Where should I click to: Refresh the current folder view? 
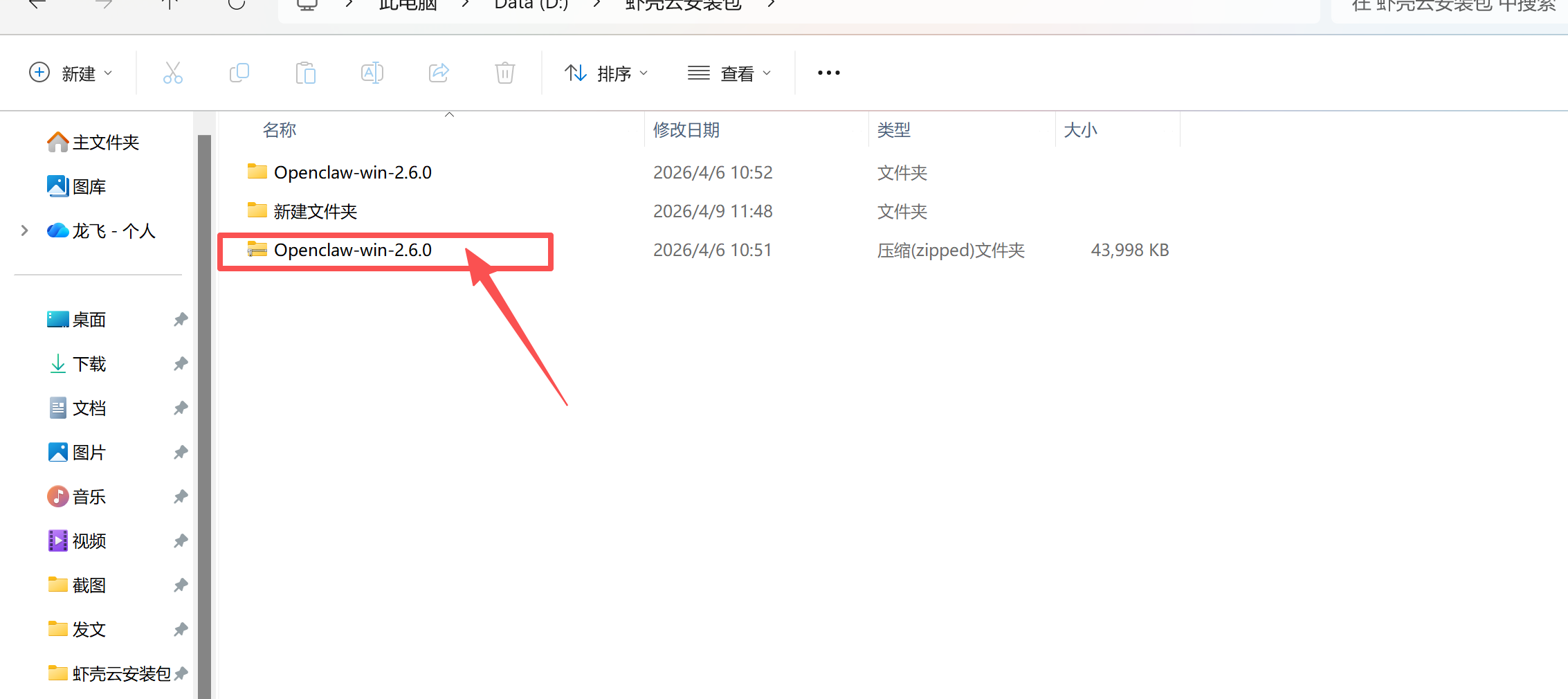pos(237,3)
